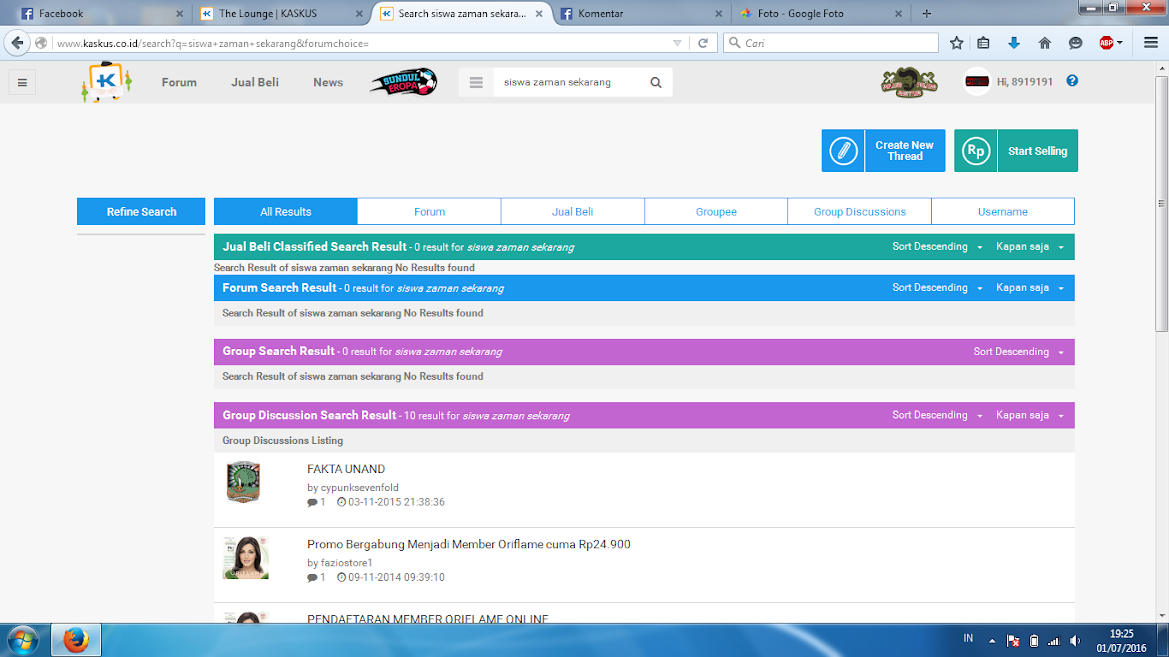This screenshot has width=1169, height=657.
Task: Open News in the top navigation
Action: 328,82
